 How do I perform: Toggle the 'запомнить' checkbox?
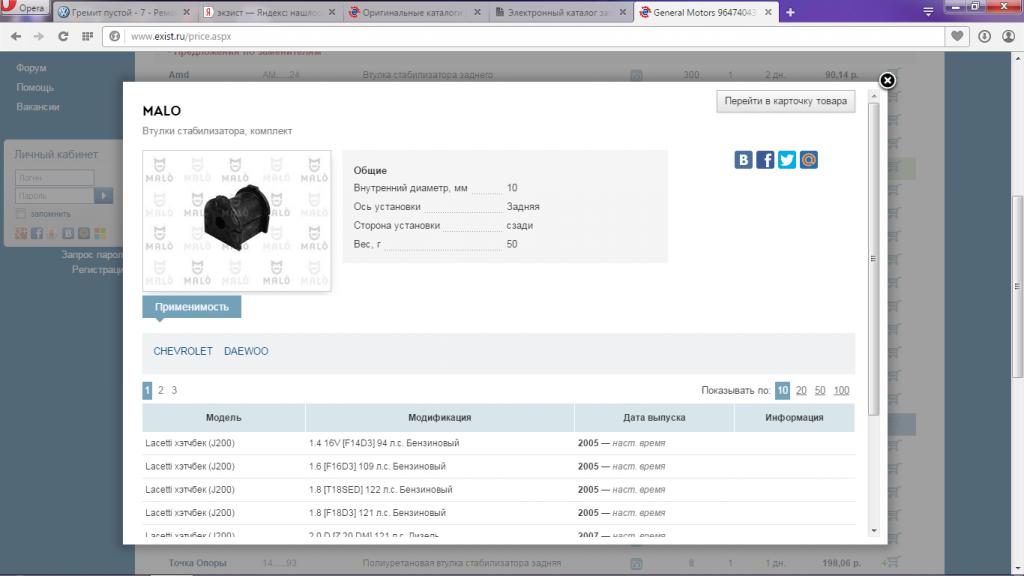(21, 214)
